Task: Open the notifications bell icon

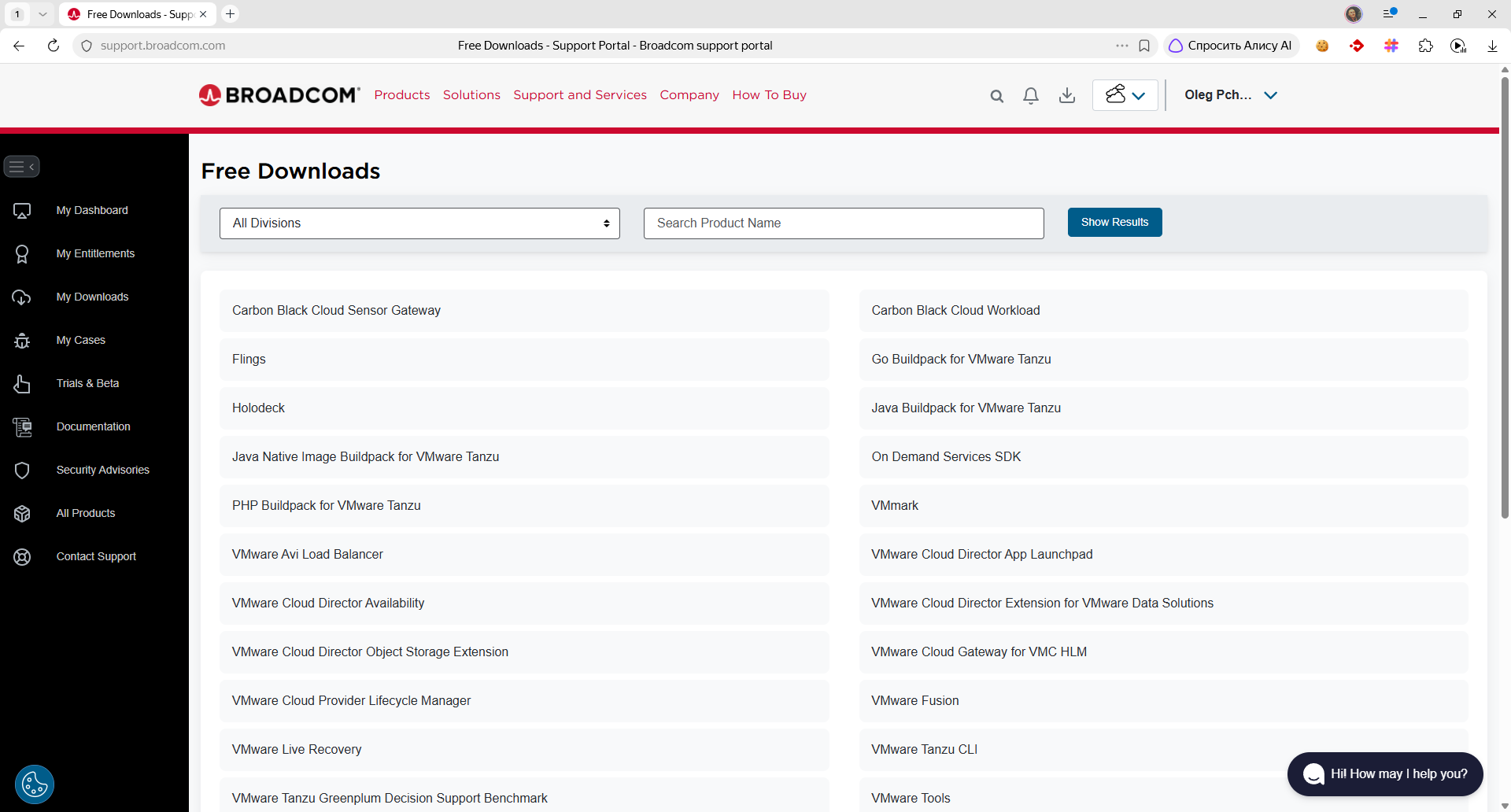Action: (x=1031, y=96)
